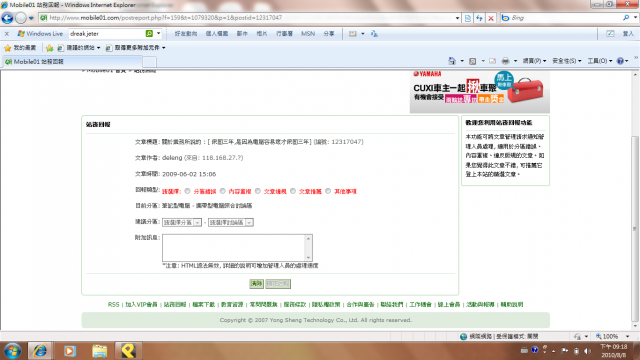Open the Windows Media Player taskbar icon
640x360 pixels.
click(69, 351)
